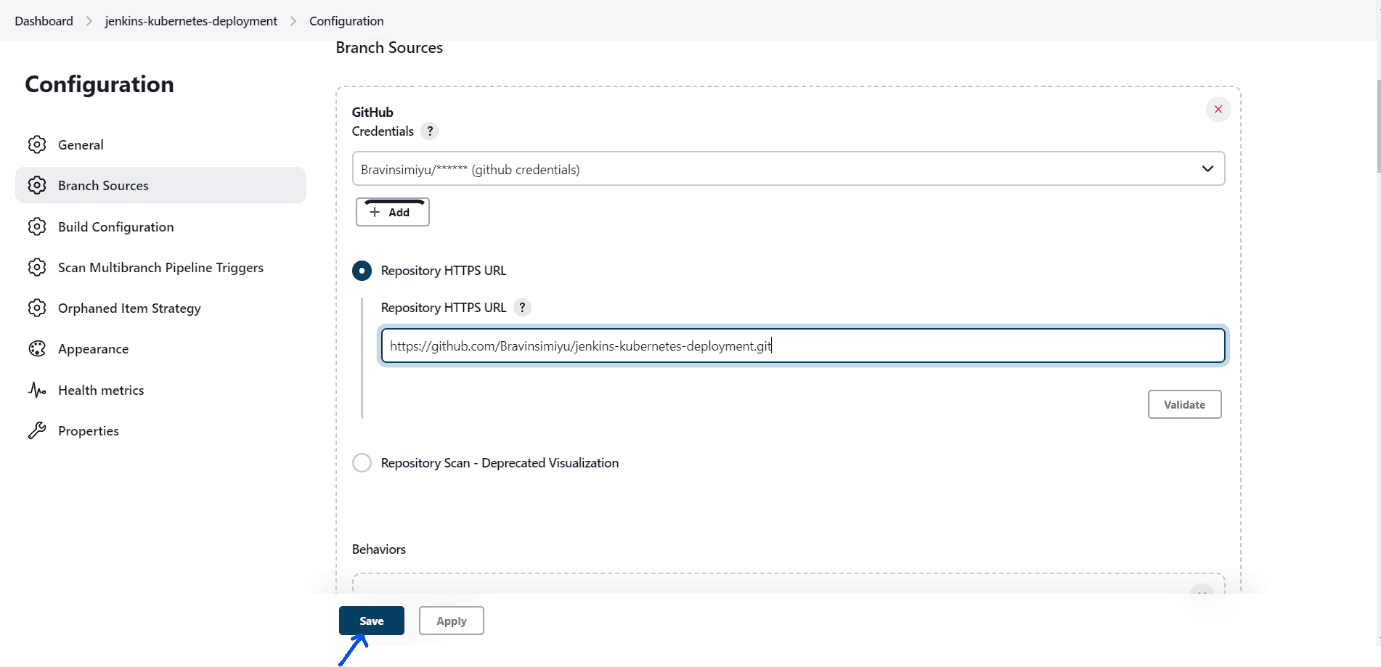Add new credentials with the Add button

392,212
